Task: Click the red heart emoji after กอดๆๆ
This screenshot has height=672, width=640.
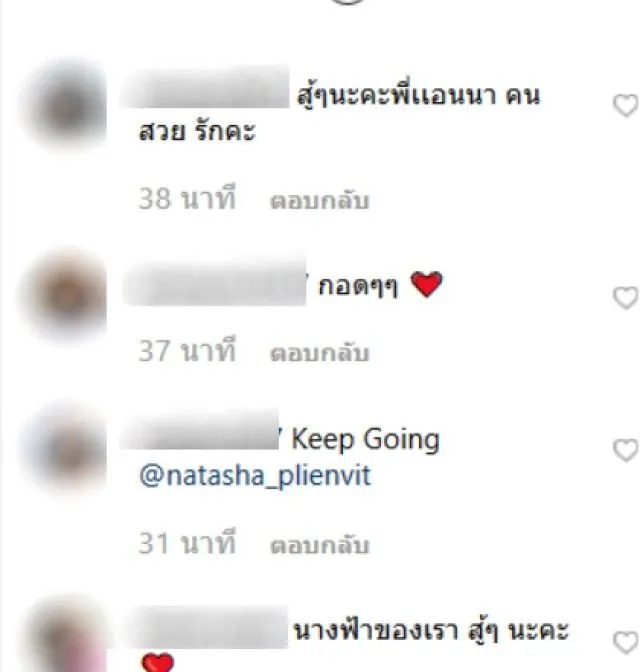Action: tap(426, 284)
